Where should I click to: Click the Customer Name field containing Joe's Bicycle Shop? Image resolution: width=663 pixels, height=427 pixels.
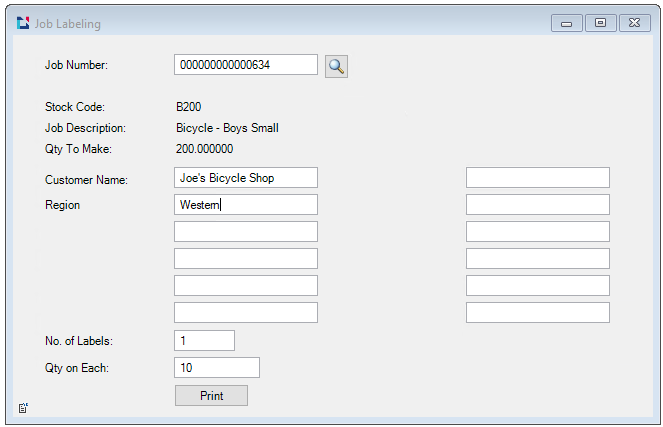click(x=246, y=178)
